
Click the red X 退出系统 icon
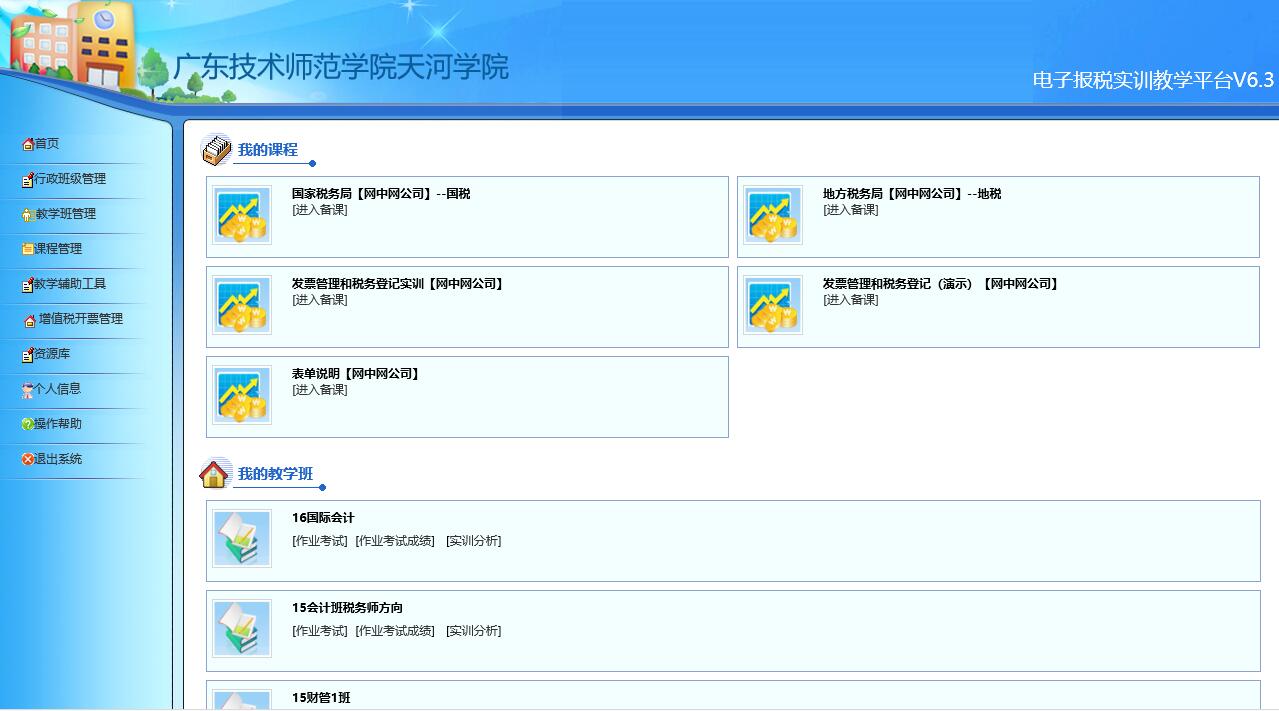(28, 459)
